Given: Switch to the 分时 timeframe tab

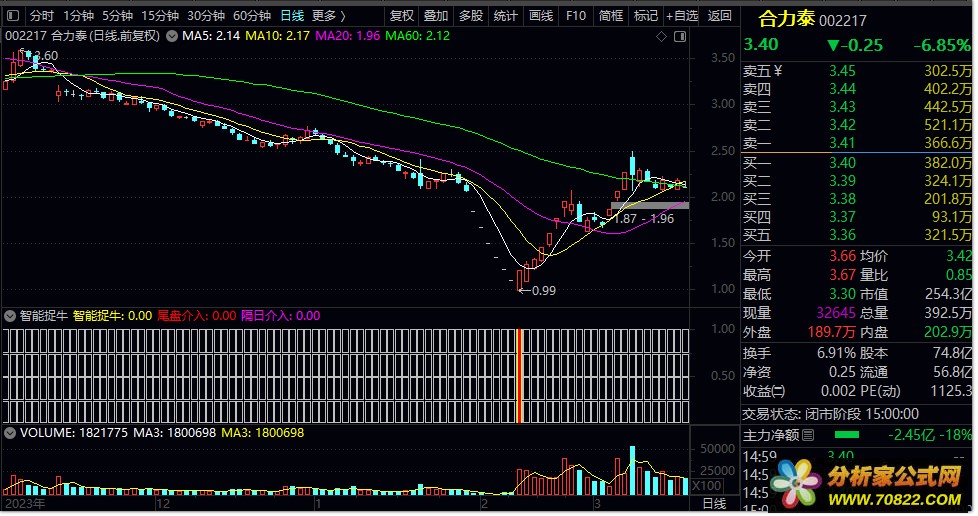Looking at the screenshot, I should click(x=41, y=16).
